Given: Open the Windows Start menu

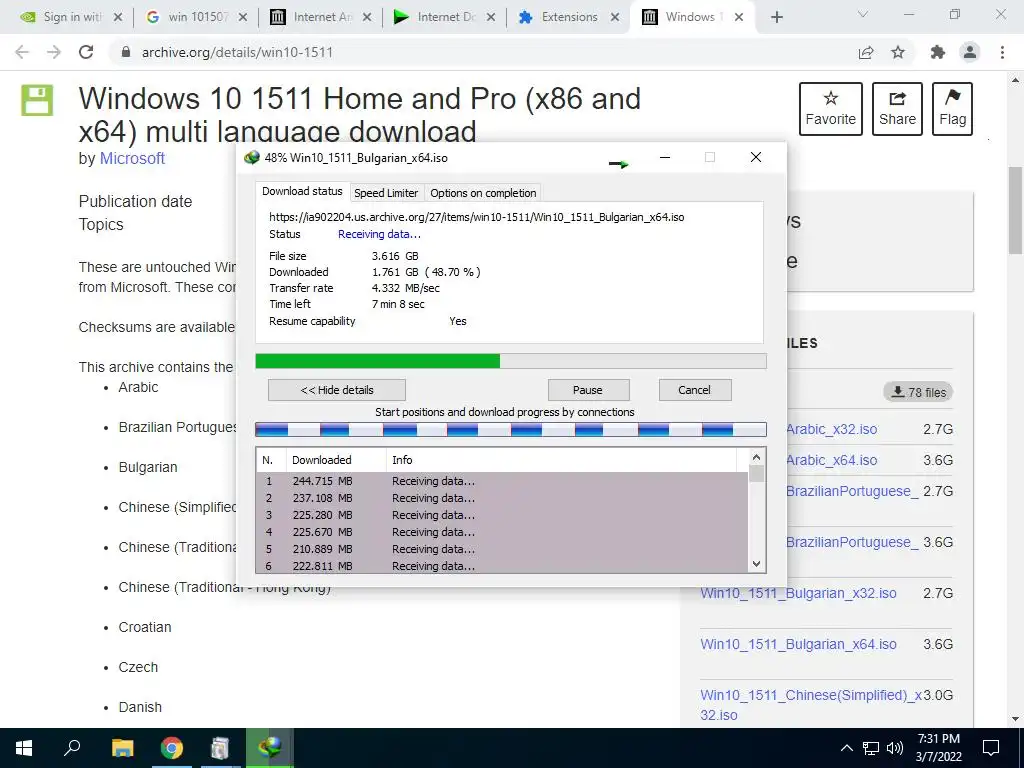Looking at the screenshot, I should [x=24, y=748].
